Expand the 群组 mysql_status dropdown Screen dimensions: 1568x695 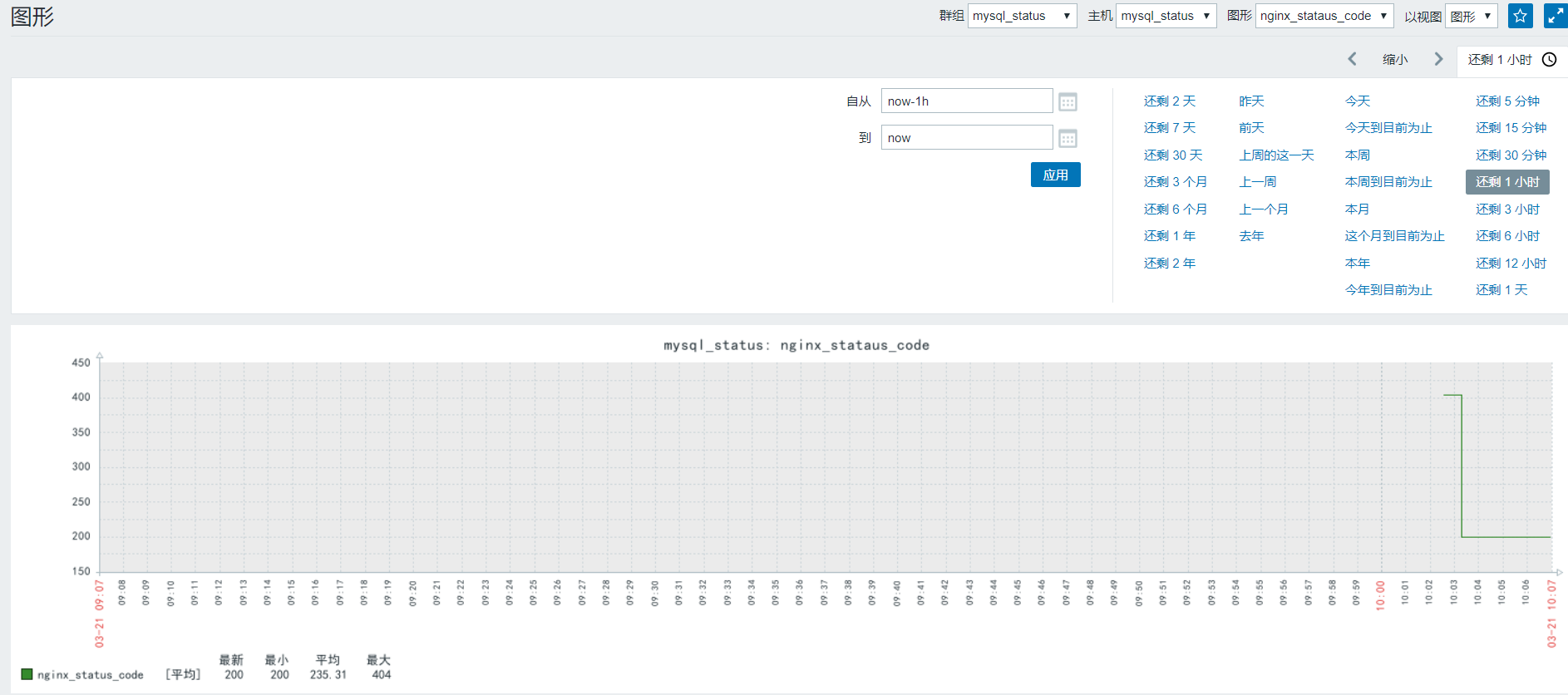click(1022, 16)
